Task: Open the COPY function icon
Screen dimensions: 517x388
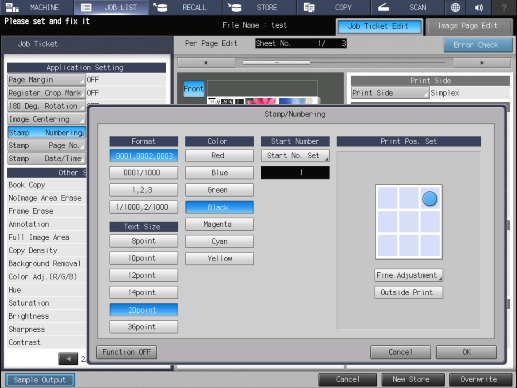Action: click(x=309, y=7)
